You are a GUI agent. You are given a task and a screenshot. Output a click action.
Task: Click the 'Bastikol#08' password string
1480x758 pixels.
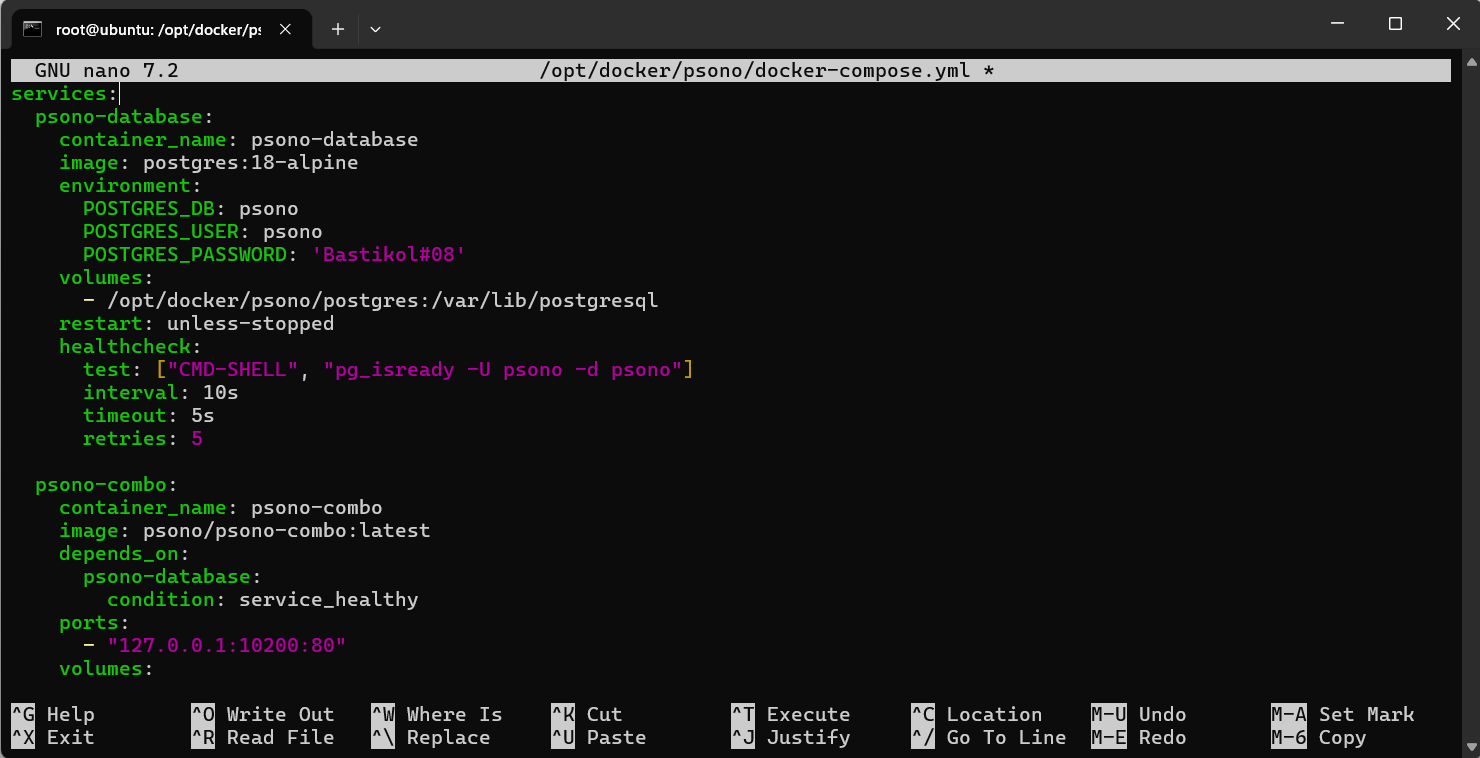tap(388, 255)
